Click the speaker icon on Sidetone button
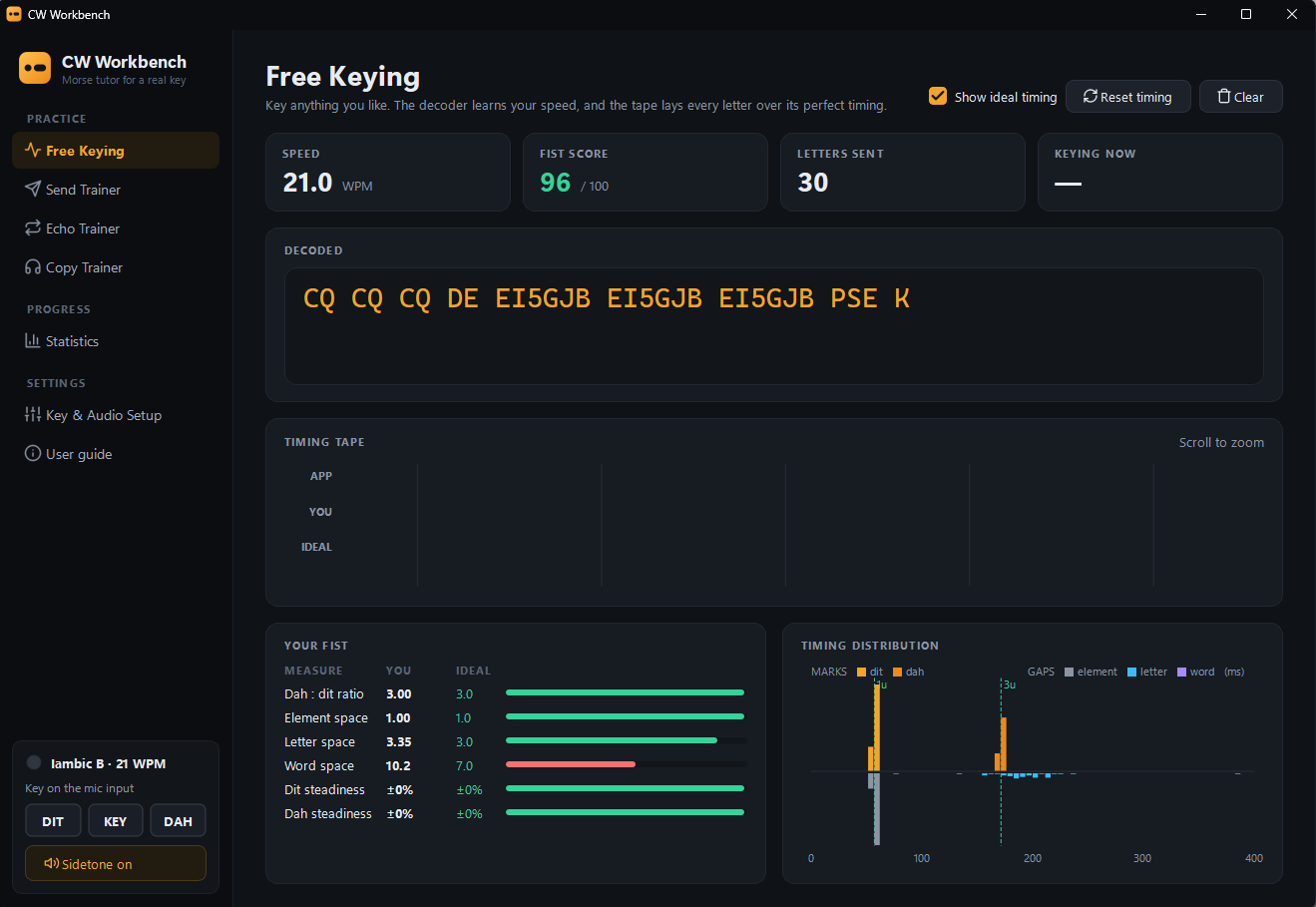This screenshot has height=907, width=1316. [51, 864]
